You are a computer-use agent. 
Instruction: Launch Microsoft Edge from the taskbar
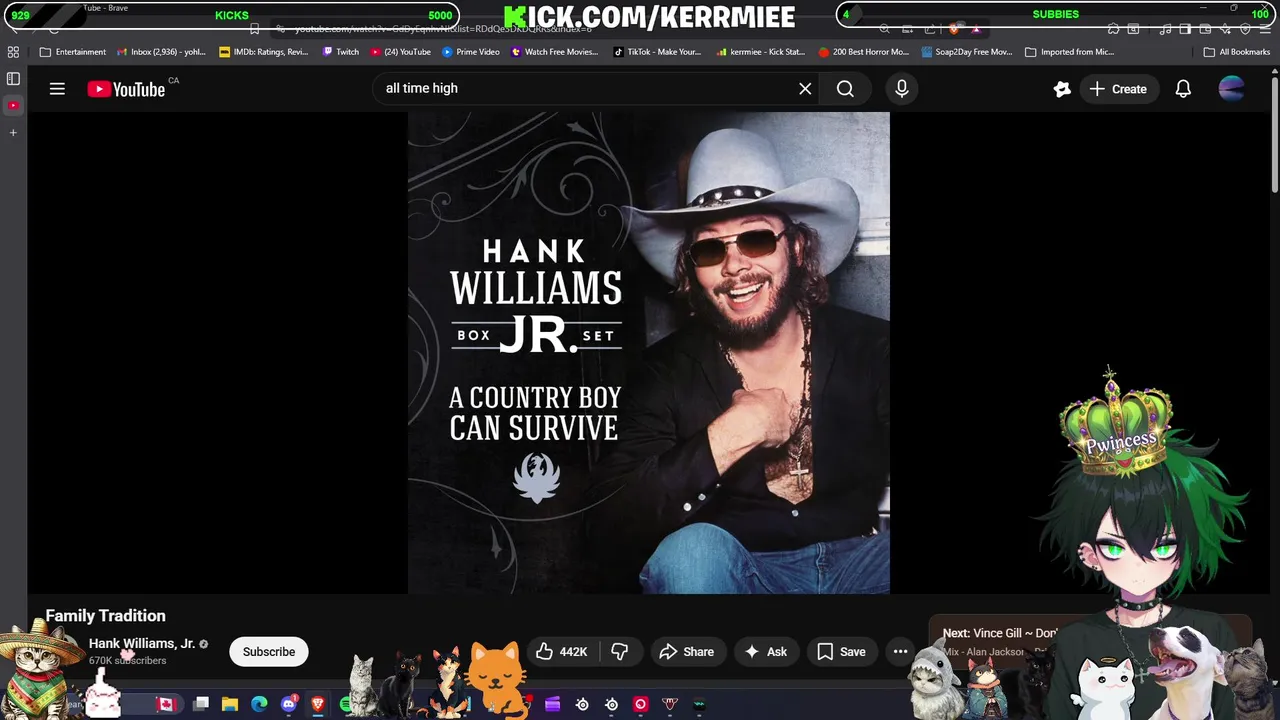[259, 704]
